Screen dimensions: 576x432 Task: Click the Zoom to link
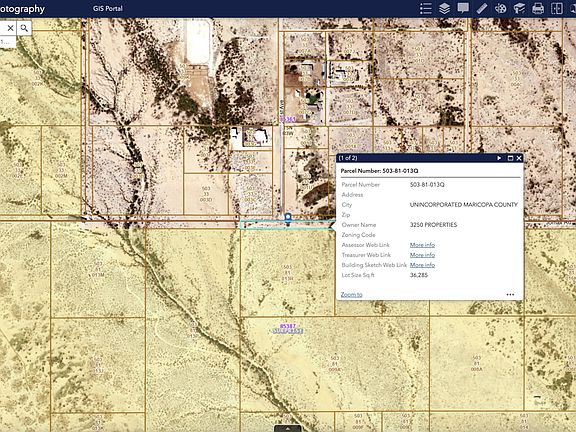351,294
